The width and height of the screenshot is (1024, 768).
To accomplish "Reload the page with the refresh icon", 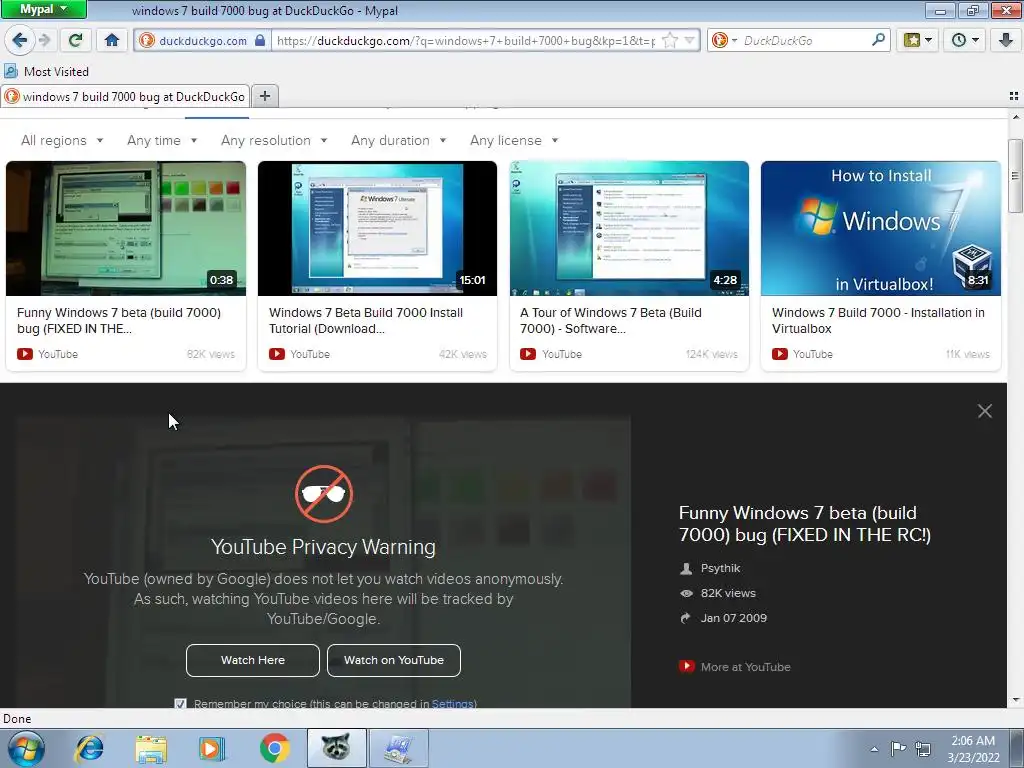I will pos(76,40).
